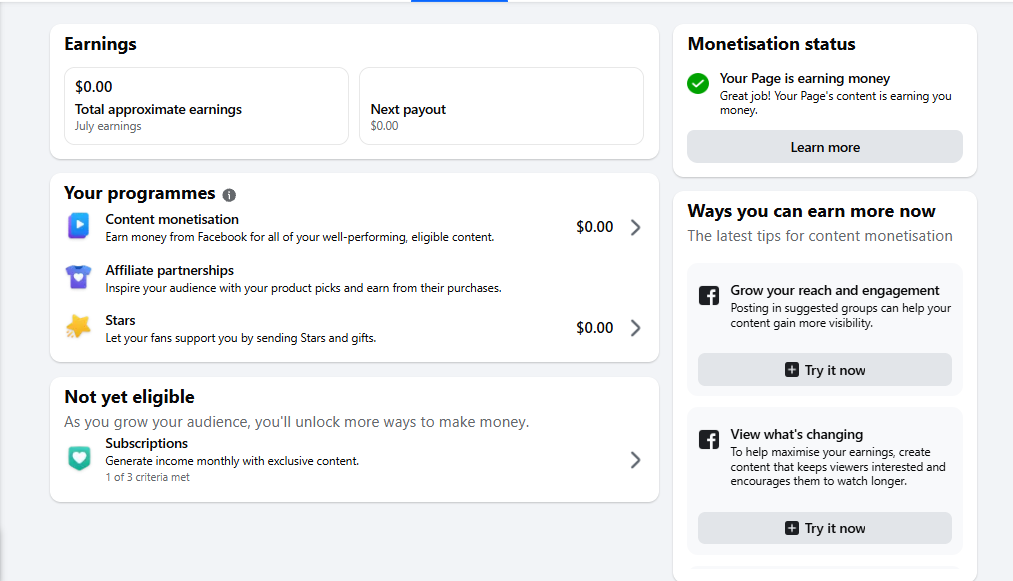
Task: Click the 'Monetisation status' heading
Action: tap(771, 44)
